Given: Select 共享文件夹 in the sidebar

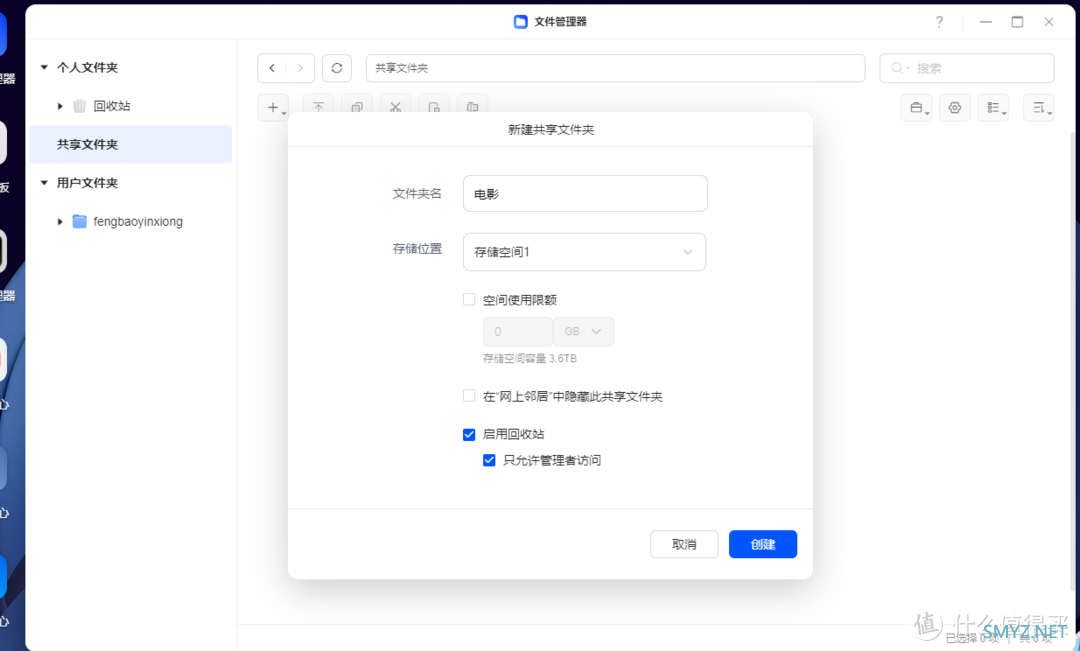Looking at the screenshot, I should click(x=130, y=145).
